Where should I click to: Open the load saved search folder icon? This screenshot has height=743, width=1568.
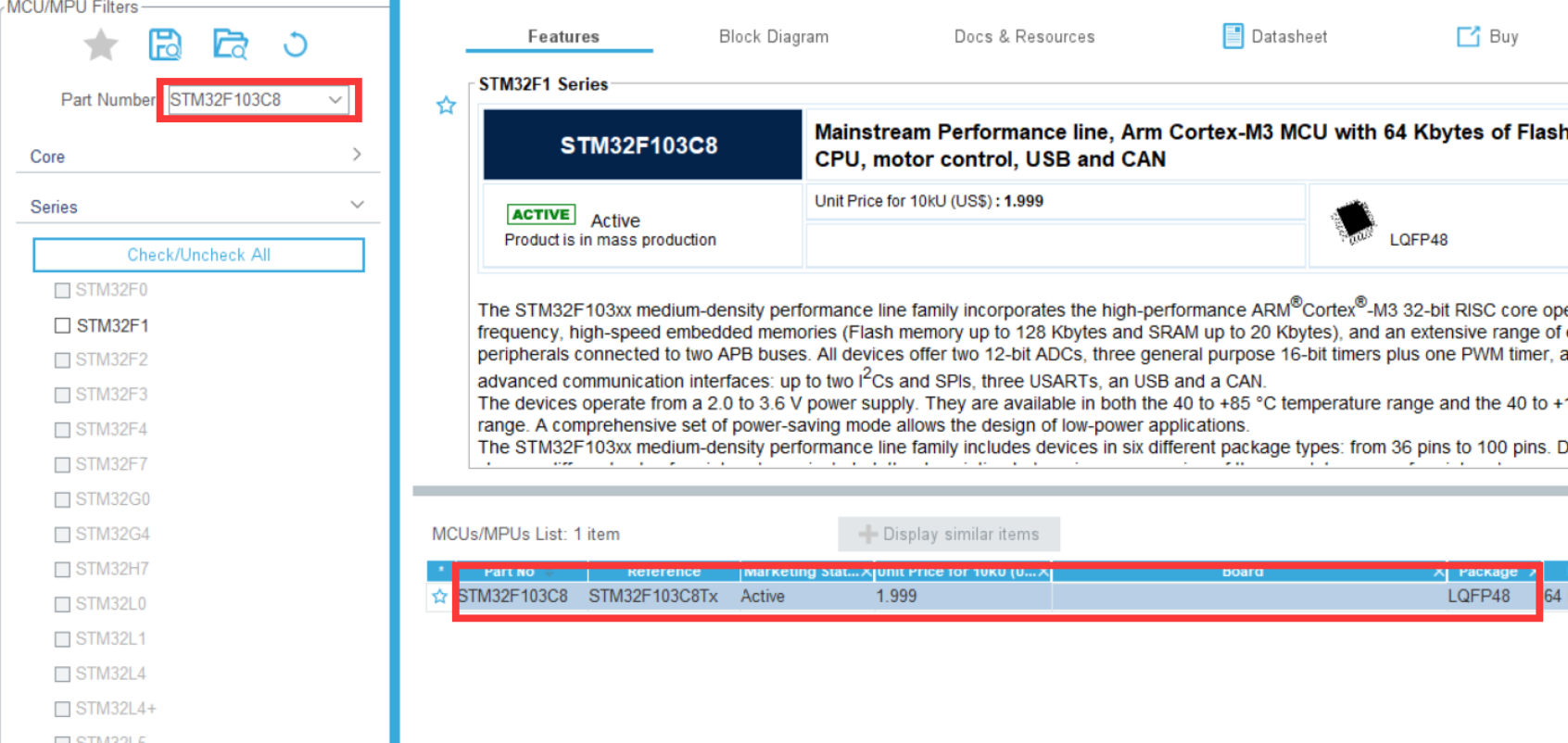point(231,44)
